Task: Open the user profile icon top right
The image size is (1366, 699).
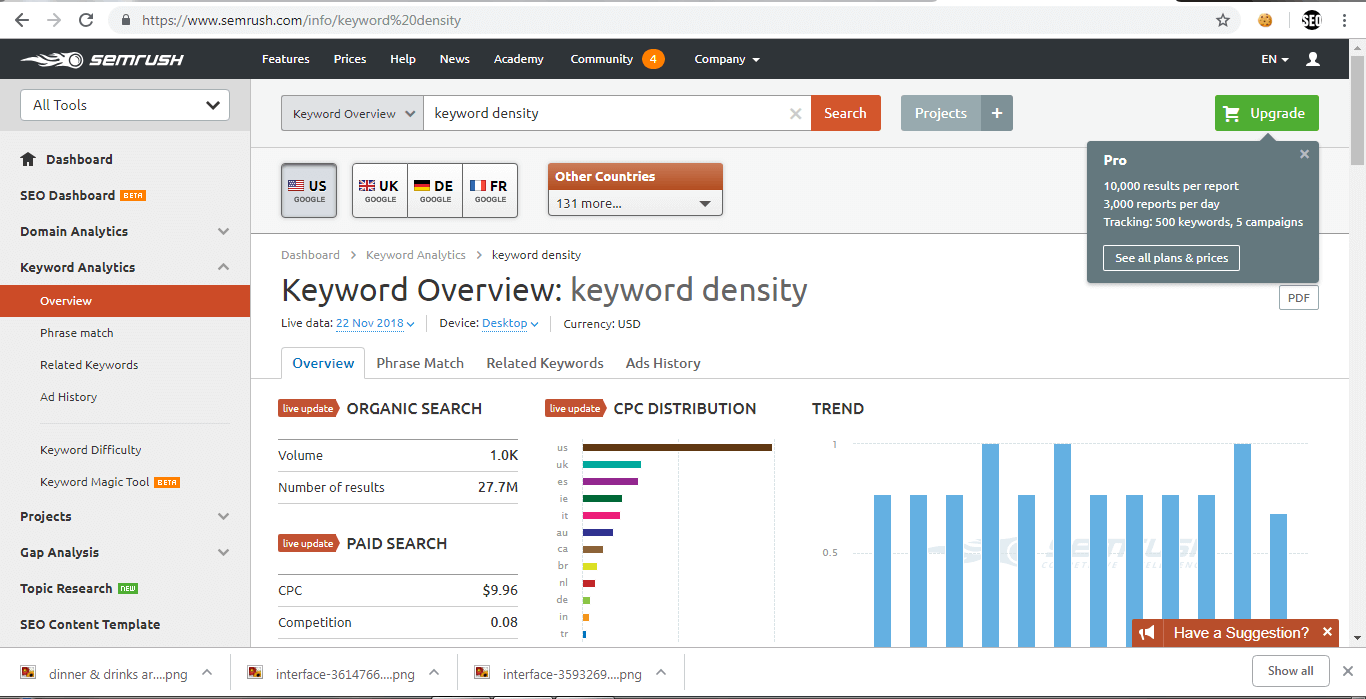Action: [1312, 58]
